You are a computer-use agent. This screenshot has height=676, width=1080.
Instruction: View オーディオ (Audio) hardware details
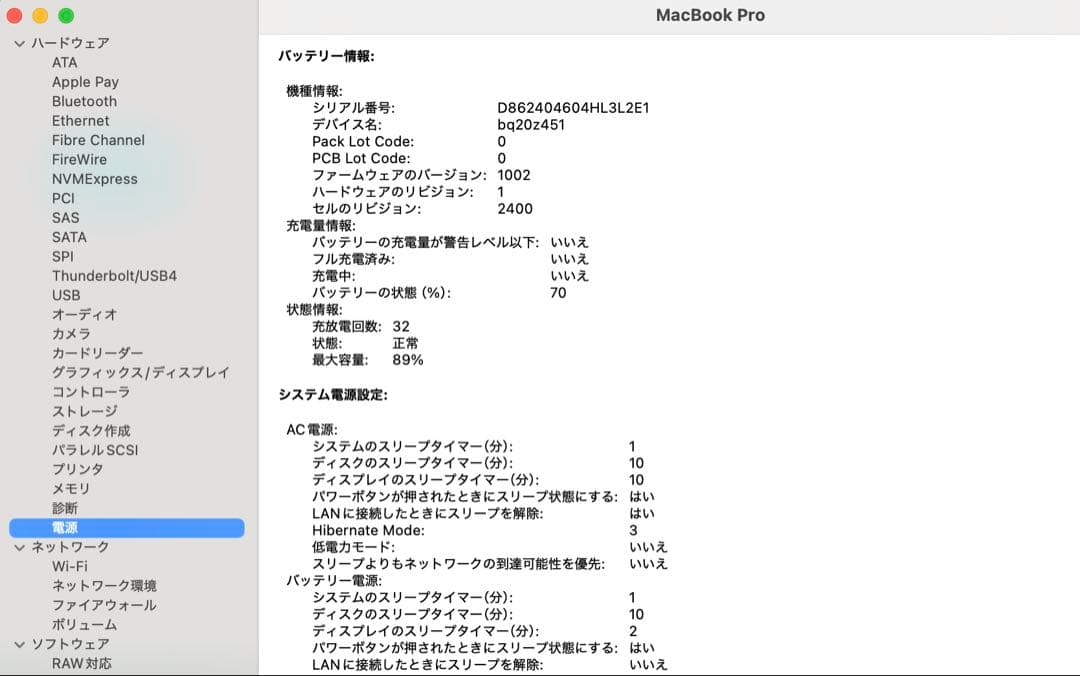(x=81, y=314)
